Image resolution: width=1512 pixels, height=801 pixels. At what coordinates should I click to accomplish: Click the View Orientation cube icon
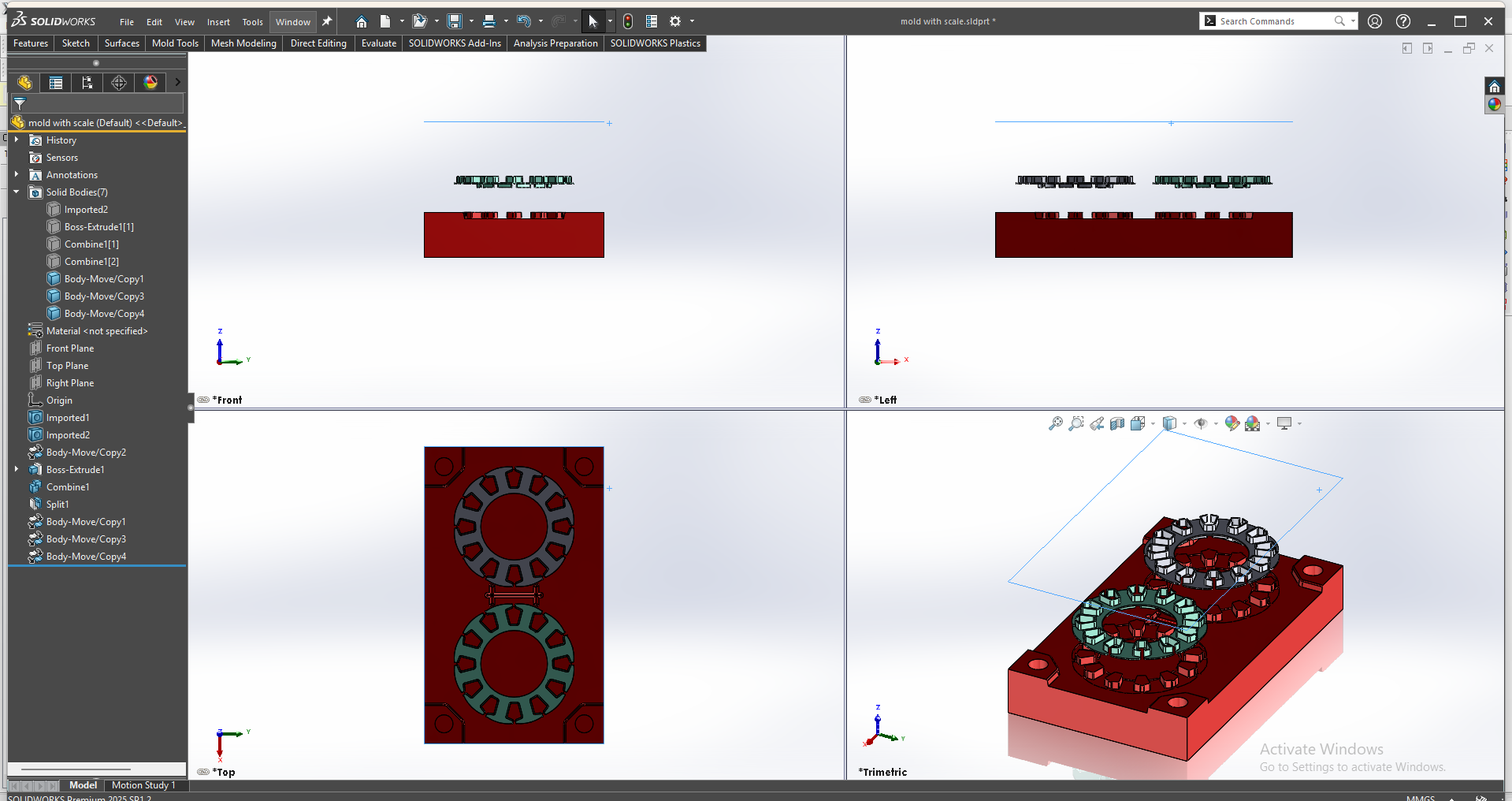(1138, 424)
